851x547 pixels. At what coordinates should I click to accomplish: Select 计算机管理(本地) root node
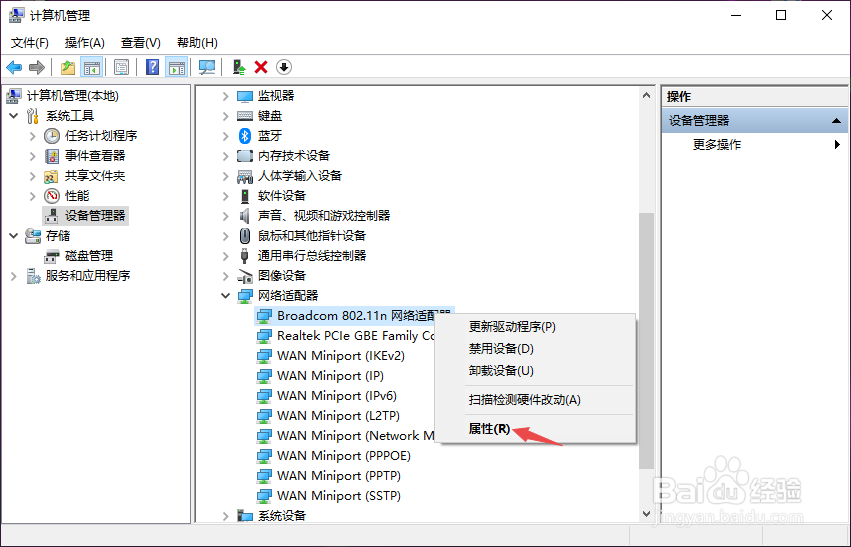(73, 96)
